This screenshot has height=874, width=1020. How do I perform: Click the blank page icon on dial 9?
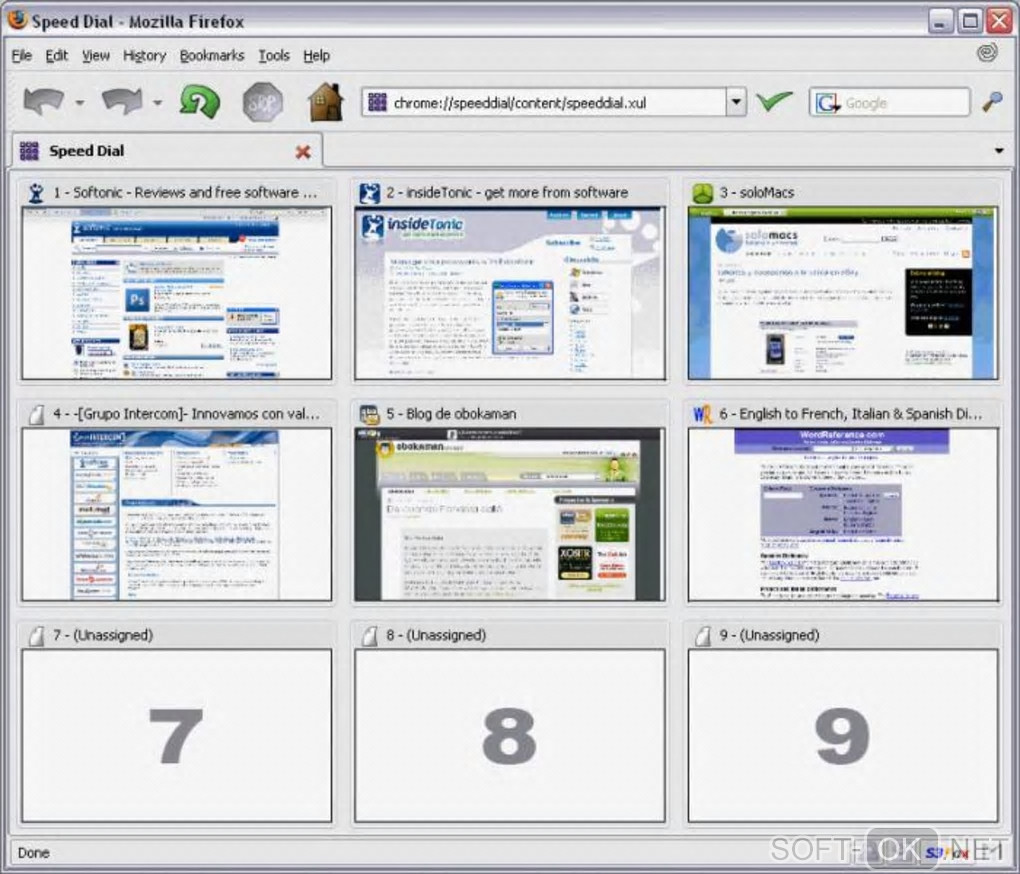[703, 635]
